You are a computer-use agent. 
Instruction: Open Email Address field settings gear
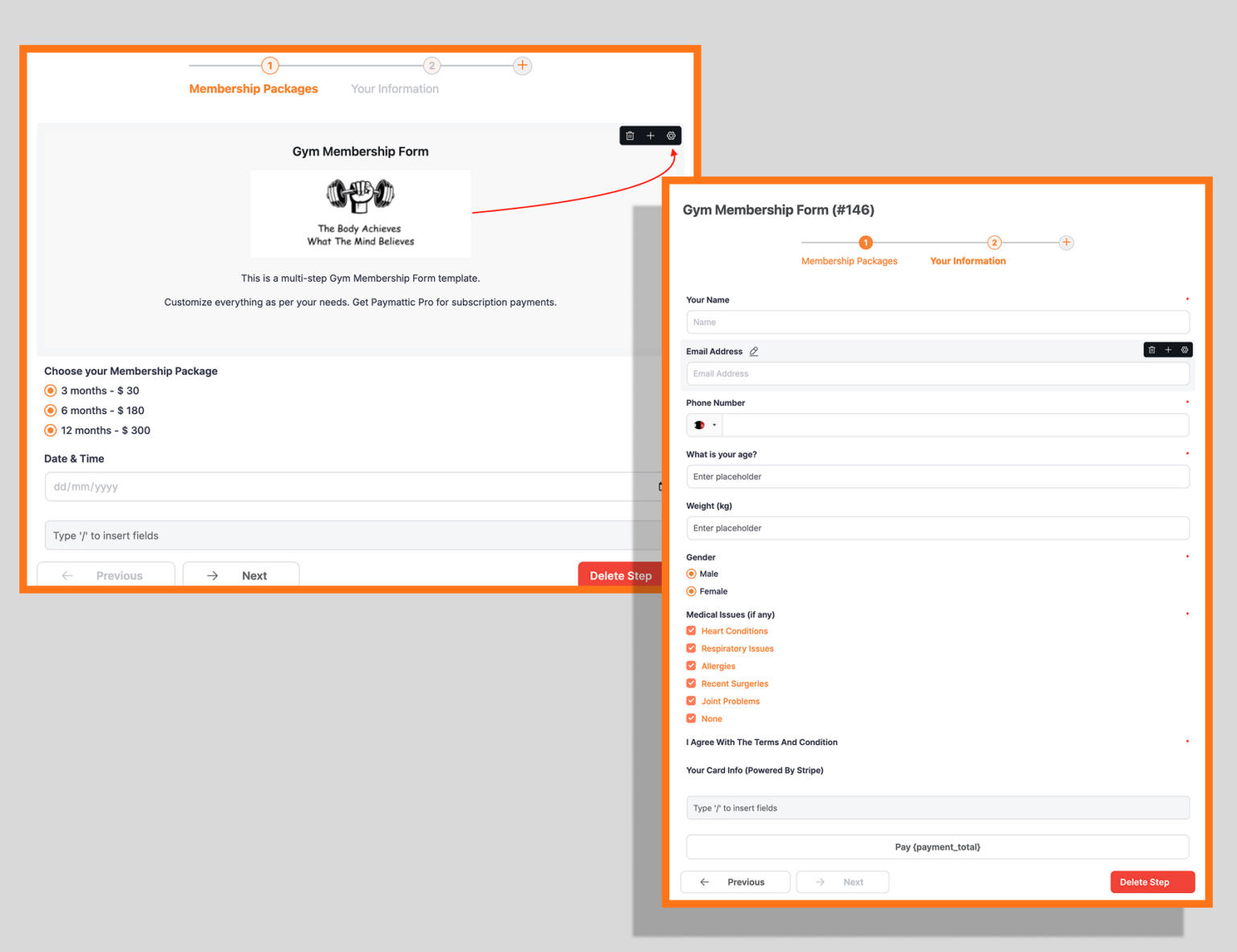point(1184,350)
